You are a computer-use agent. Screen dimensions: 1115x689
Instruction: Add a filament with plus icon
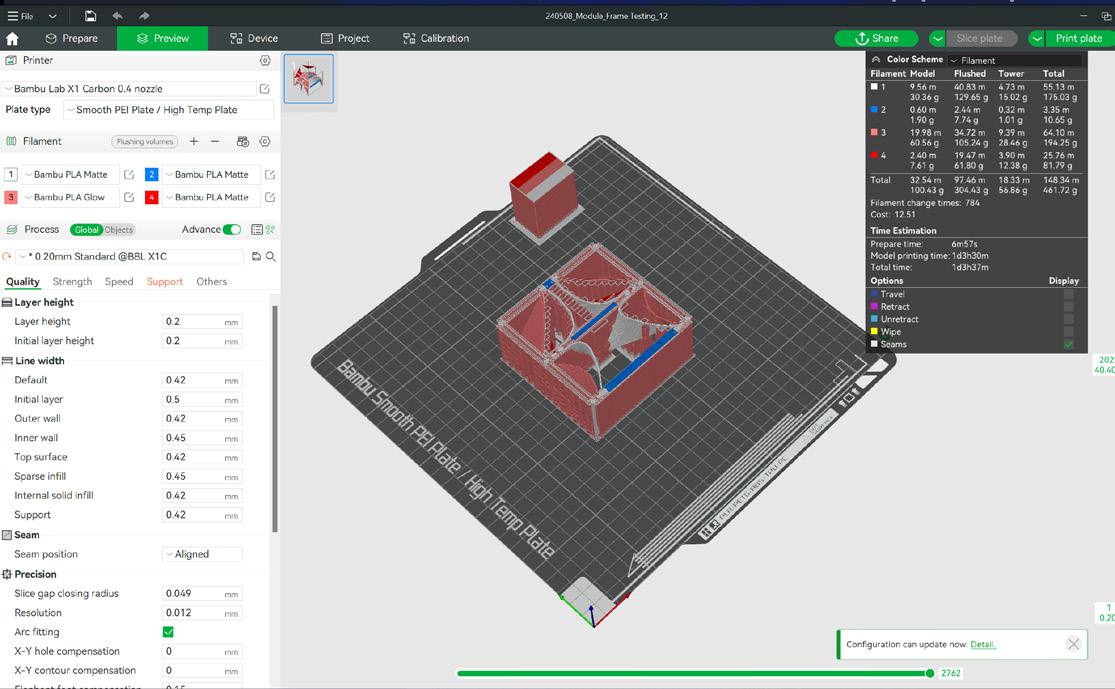(x=193, y=141)
